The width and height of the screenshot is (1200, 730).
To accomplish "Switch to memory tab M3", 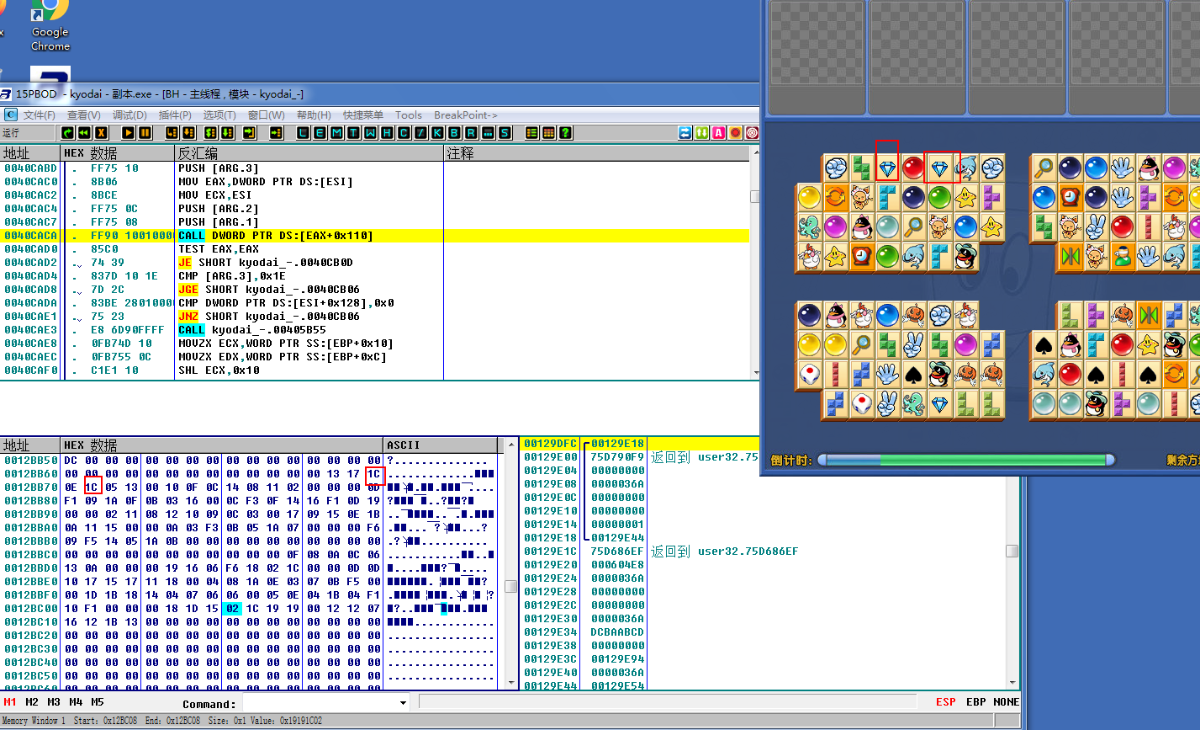I will pyautogui.click(x=54, y=702).
